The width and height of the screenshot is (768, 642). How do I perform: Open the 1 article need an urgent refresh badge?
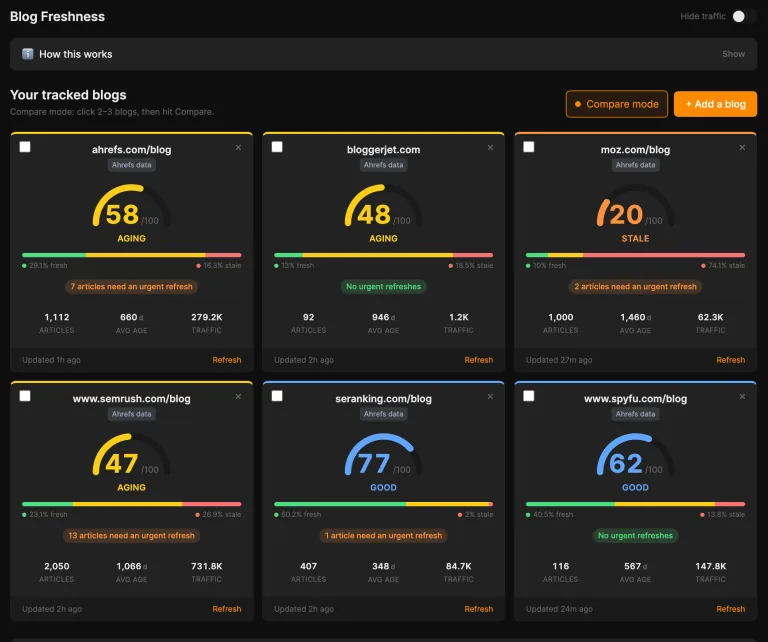[384, 535]
